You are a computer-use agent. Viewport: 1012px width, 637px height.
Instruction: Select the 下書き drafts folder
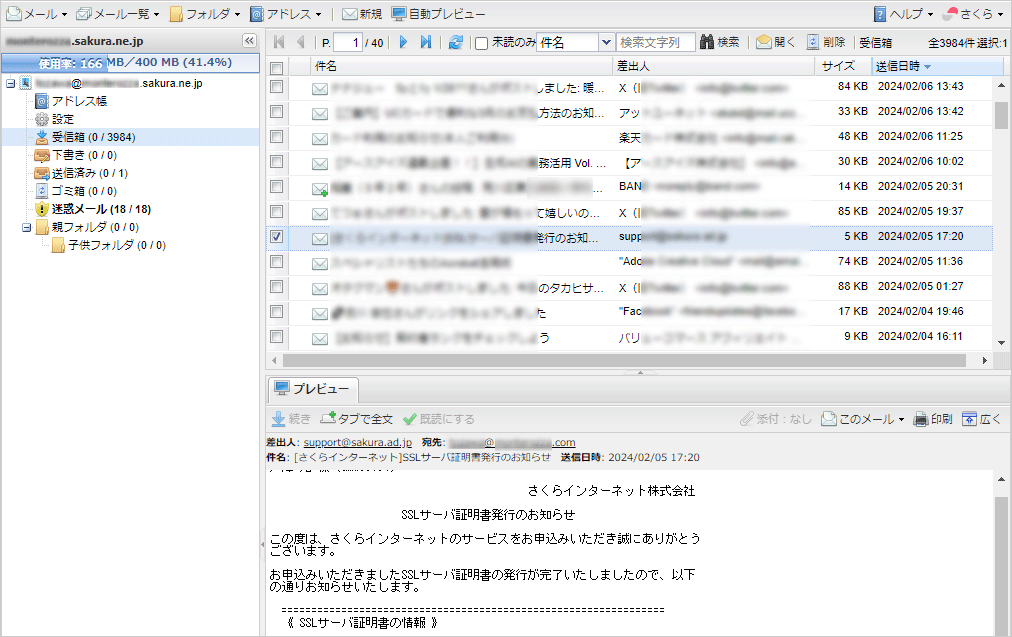[76, 155]
